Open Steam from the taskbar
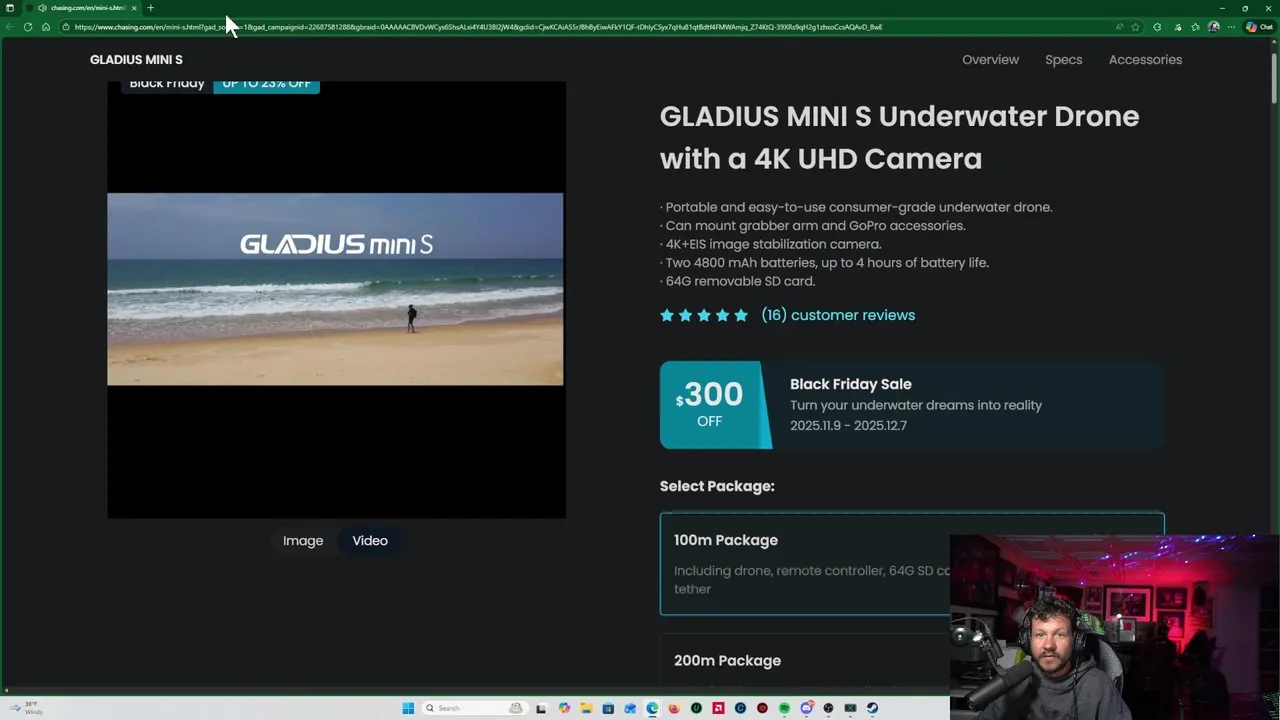 872,708
